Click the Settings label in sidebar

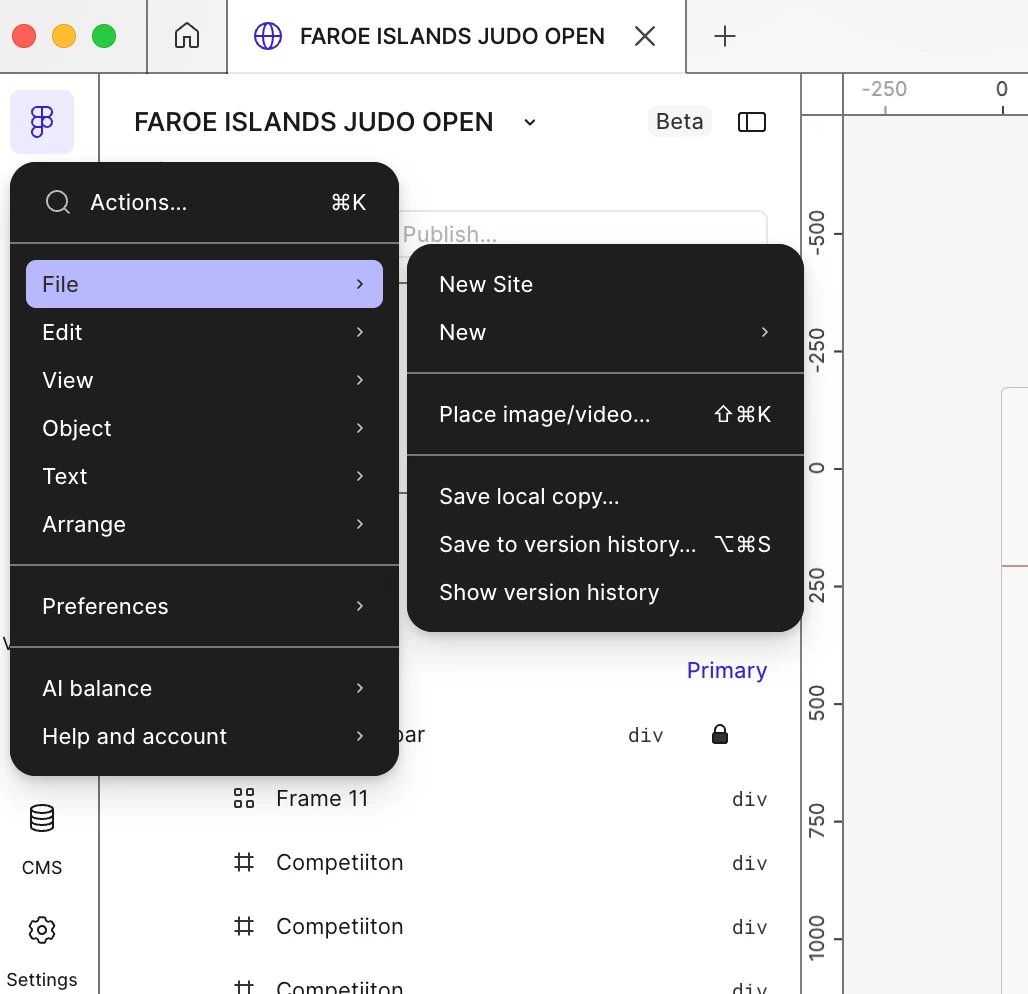pos(42,979)
